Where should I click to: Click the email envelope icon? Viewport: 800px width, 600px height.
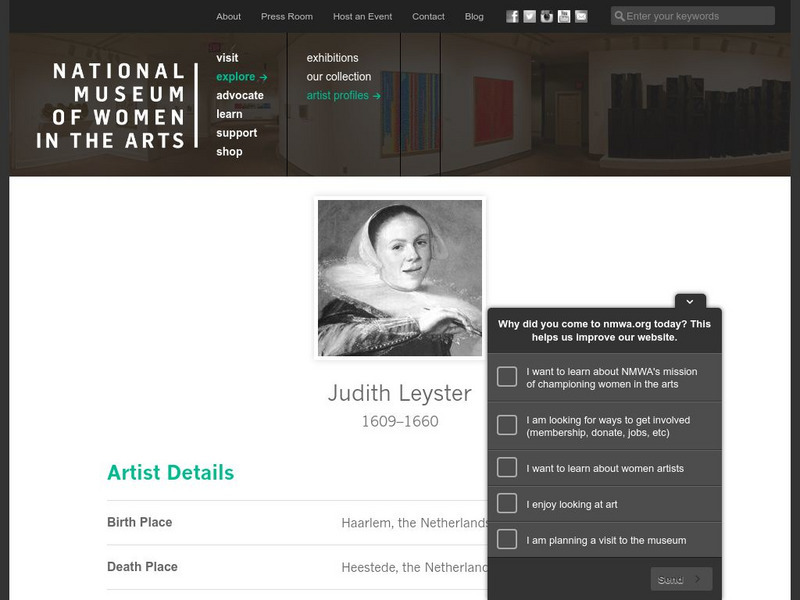(x=581, y=16)
